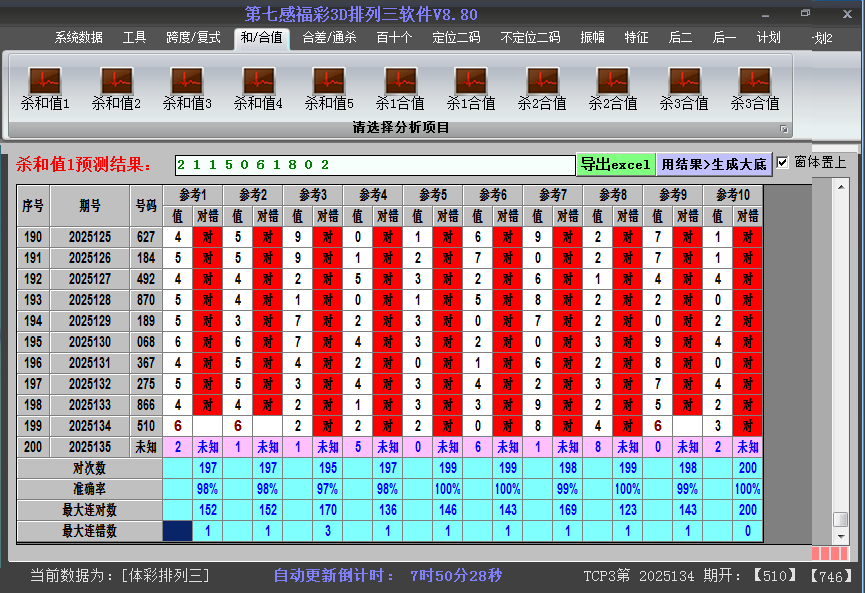
Task: Switch to the 跨度/复式 tab
Action: tap(193, 38)
